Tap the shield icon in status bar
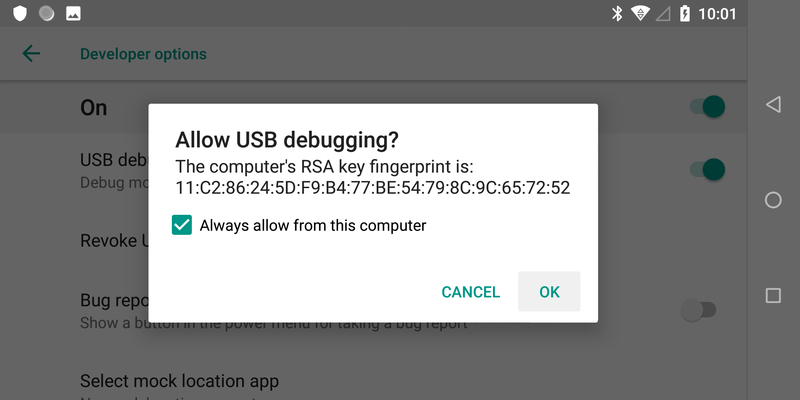Screen dimensions: 800x400 [x=19, y=14]
